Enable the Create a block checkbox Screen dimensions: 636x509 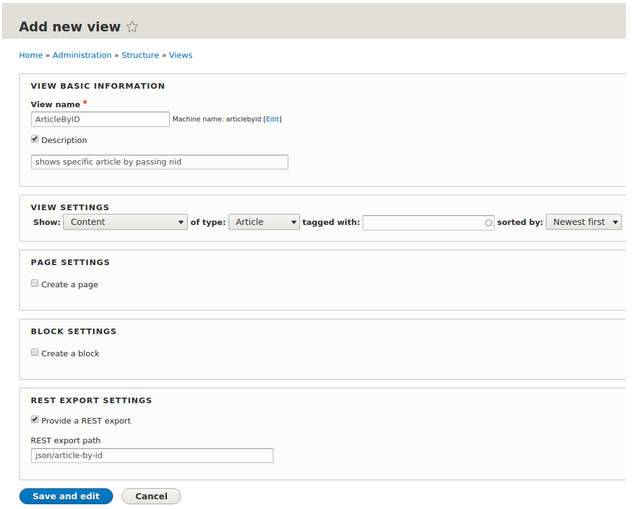tap(35, 352)
